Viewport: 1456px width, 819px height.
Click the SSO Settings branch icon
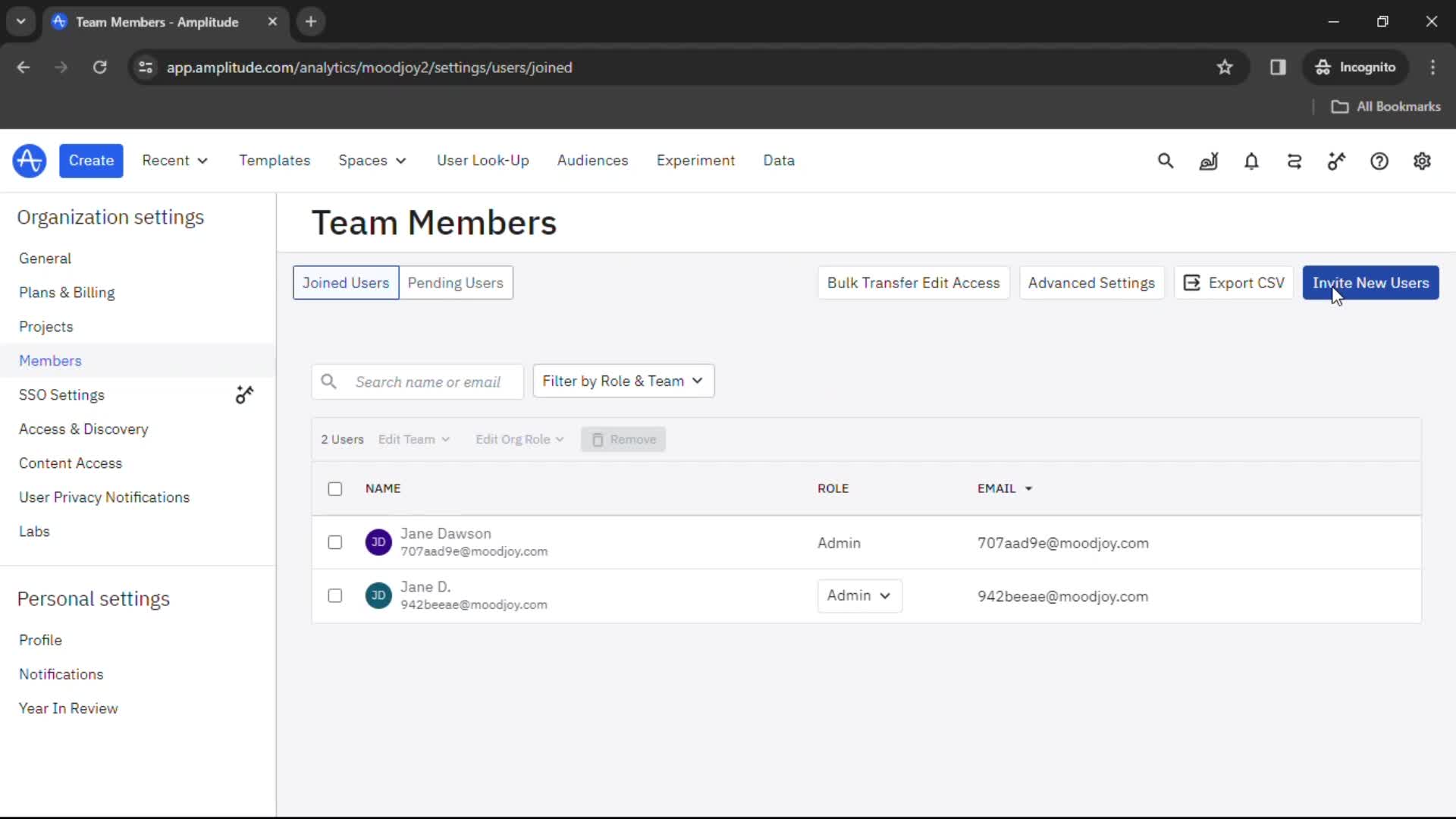[x=244, y=394]
